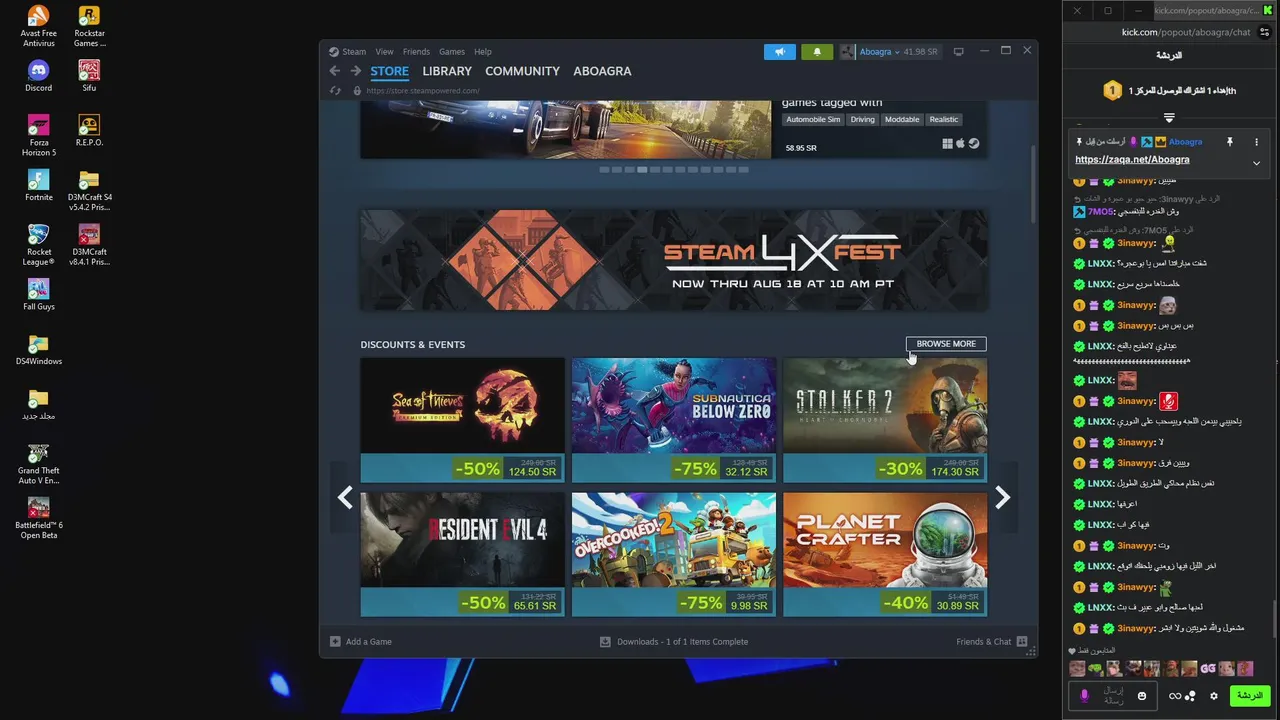
Task: Open the View menu
Action: 384,52
